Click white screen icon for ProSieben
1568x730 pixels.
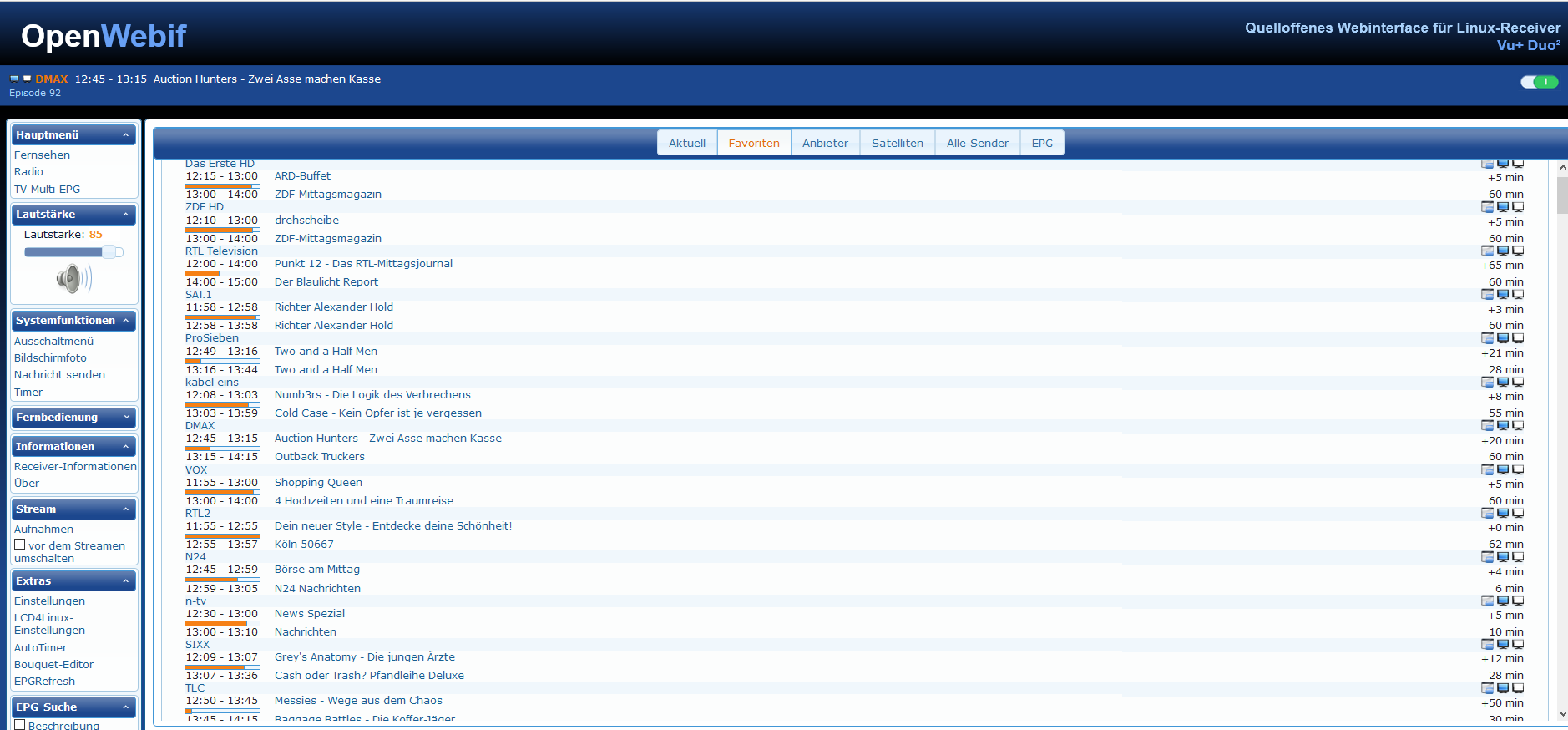pos(1518,338)
